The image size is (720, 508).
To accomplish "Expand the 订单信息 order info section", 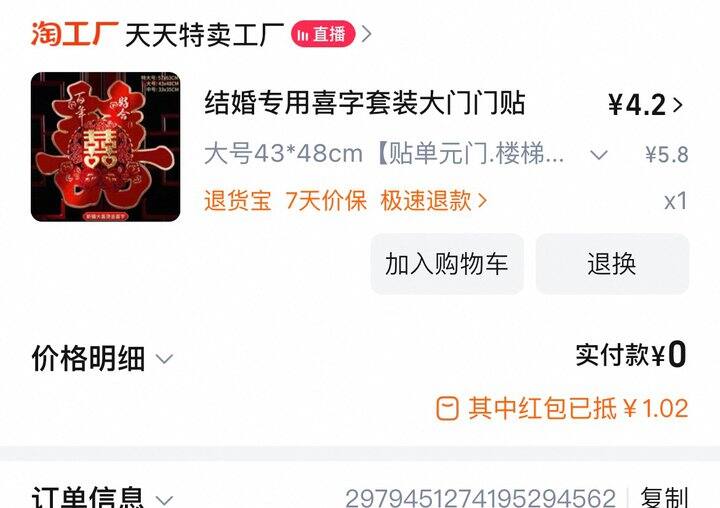I will pyautogui.click(x=102, y=498).
